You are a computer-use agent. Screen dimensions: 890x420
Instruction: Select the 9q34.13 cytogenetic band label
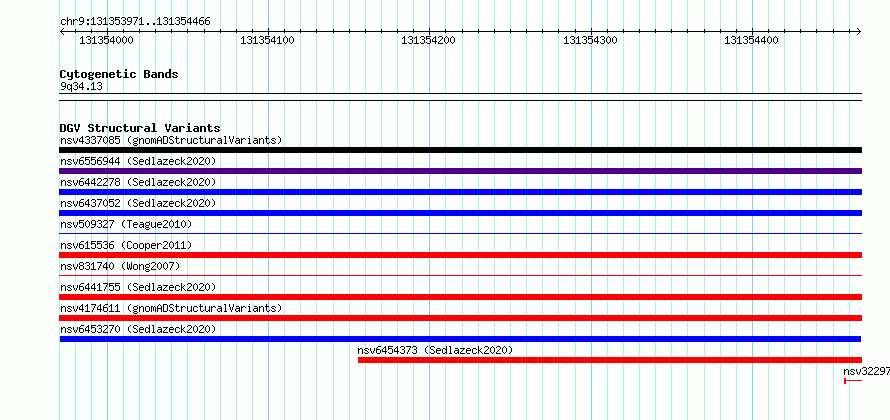[81, 87]
